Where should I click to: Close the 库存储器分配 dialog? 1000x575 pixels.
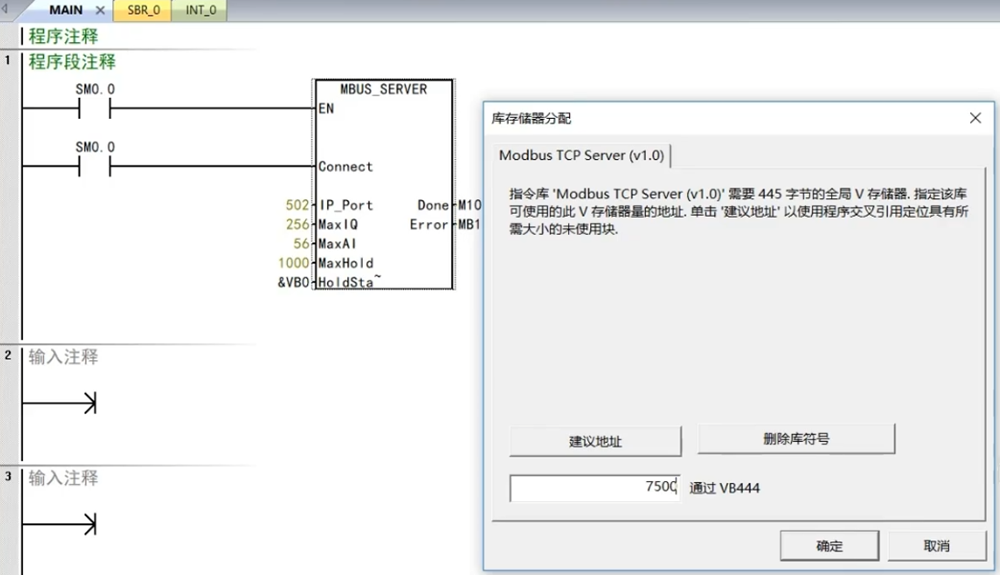[975, 118]
